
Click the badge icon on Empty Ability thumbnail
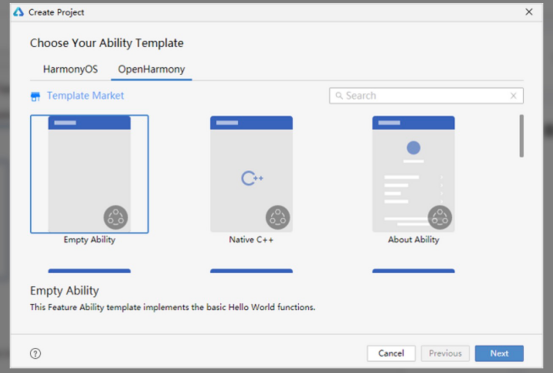(116, 217)
